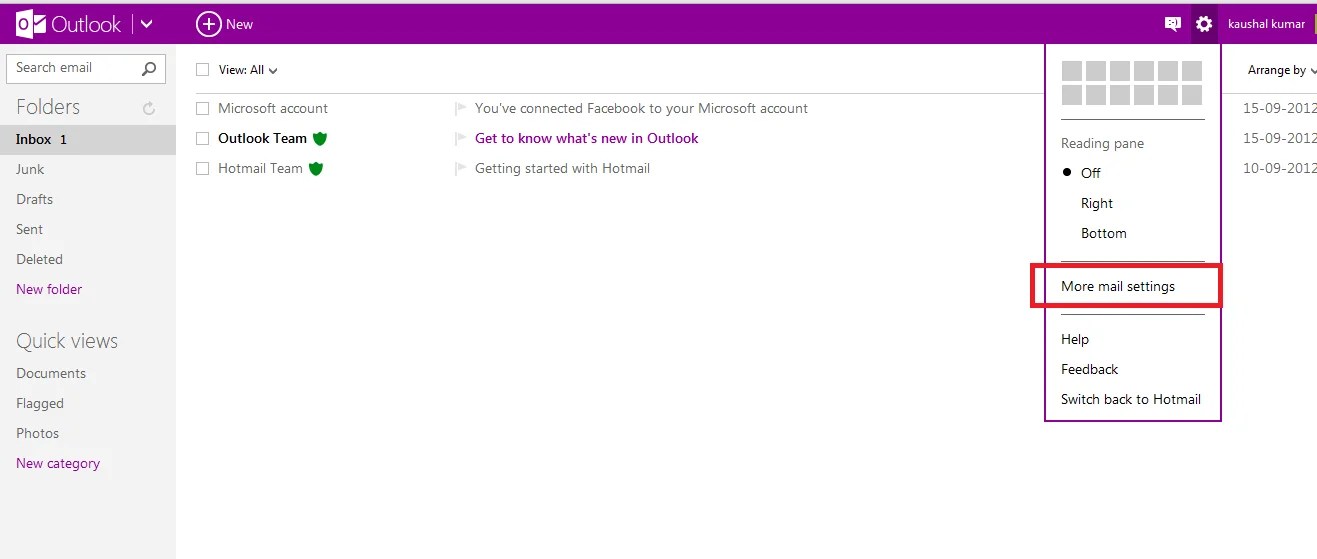This screenshot has height=559, width=1317.
Task: Open the Sent folder
Action: click(x=29, y=229)
